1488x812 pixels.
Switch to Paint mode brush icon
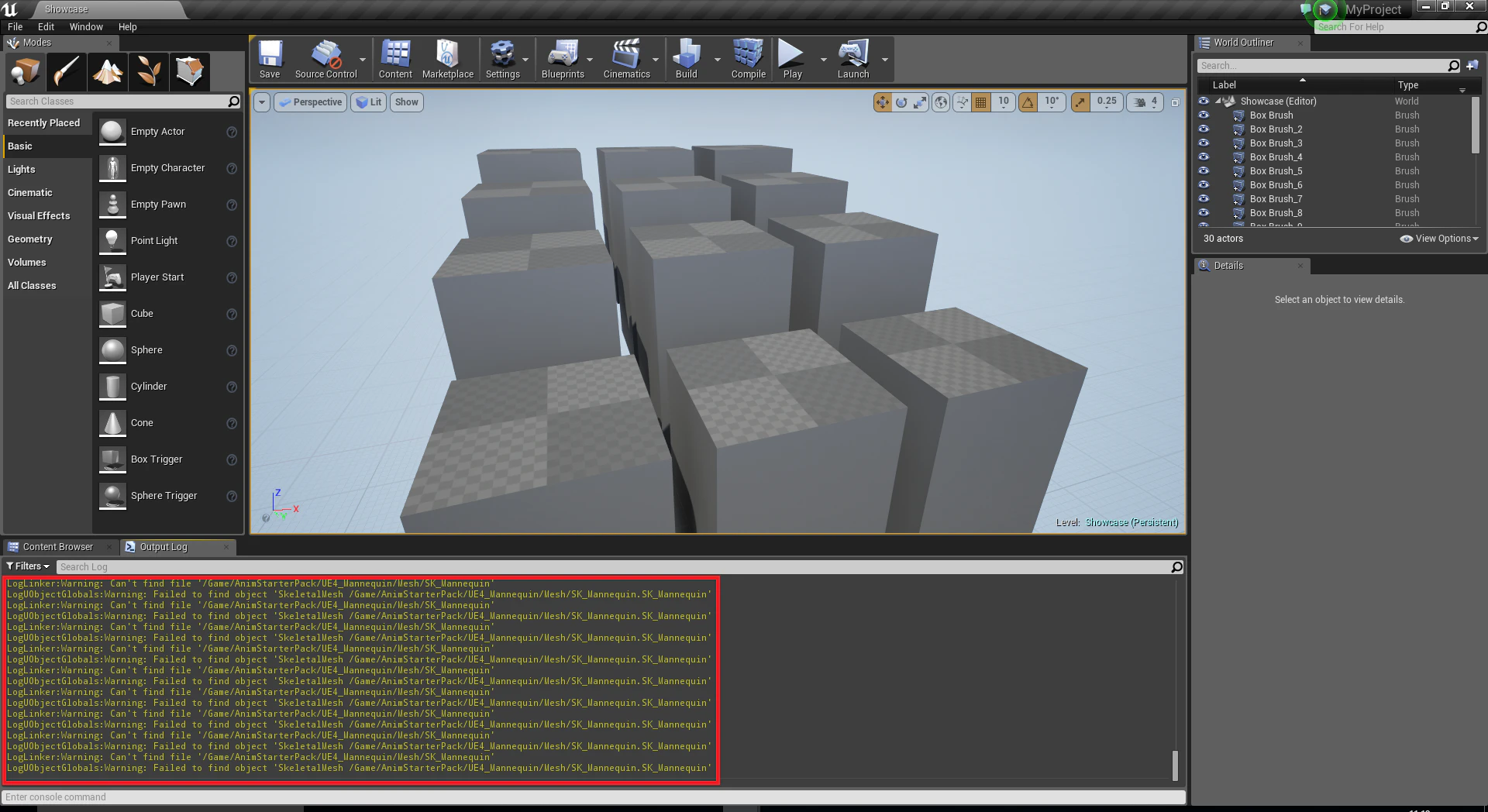[x=67, y=72]
